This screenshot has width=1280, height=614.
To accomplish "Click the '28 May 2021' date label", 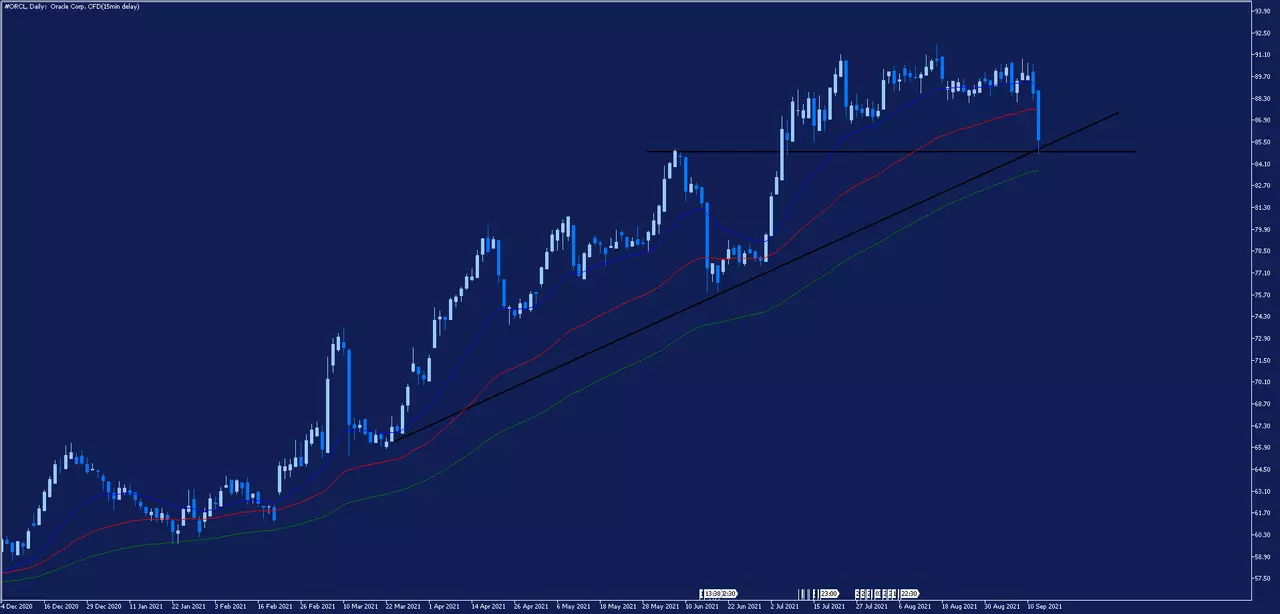I will [x=660, y=606].
